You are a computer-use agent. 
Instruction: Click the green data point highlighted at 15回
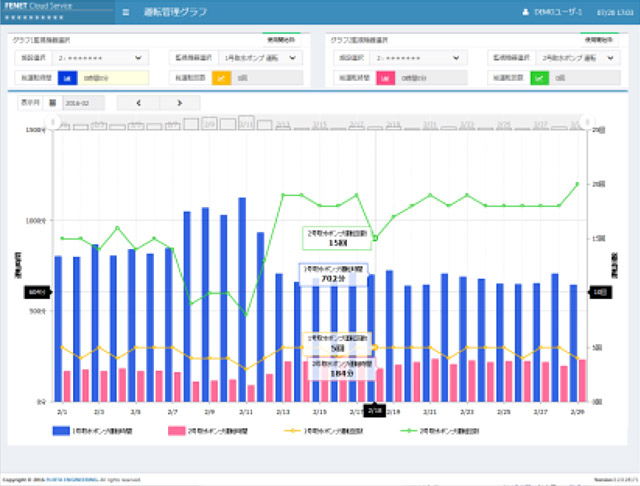tap(375, 238)
